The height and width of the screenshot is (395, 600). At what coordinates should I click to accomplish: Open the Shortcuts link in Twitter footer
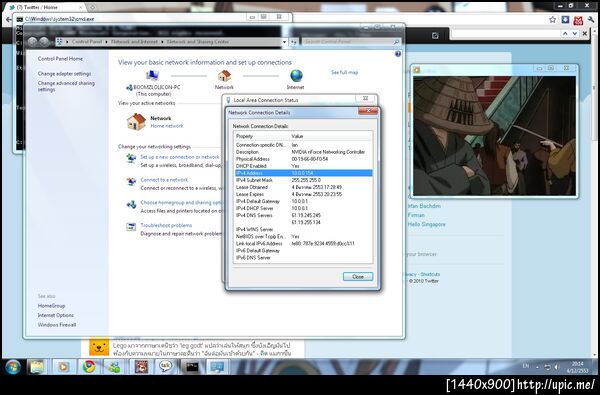tap(430, 274)
